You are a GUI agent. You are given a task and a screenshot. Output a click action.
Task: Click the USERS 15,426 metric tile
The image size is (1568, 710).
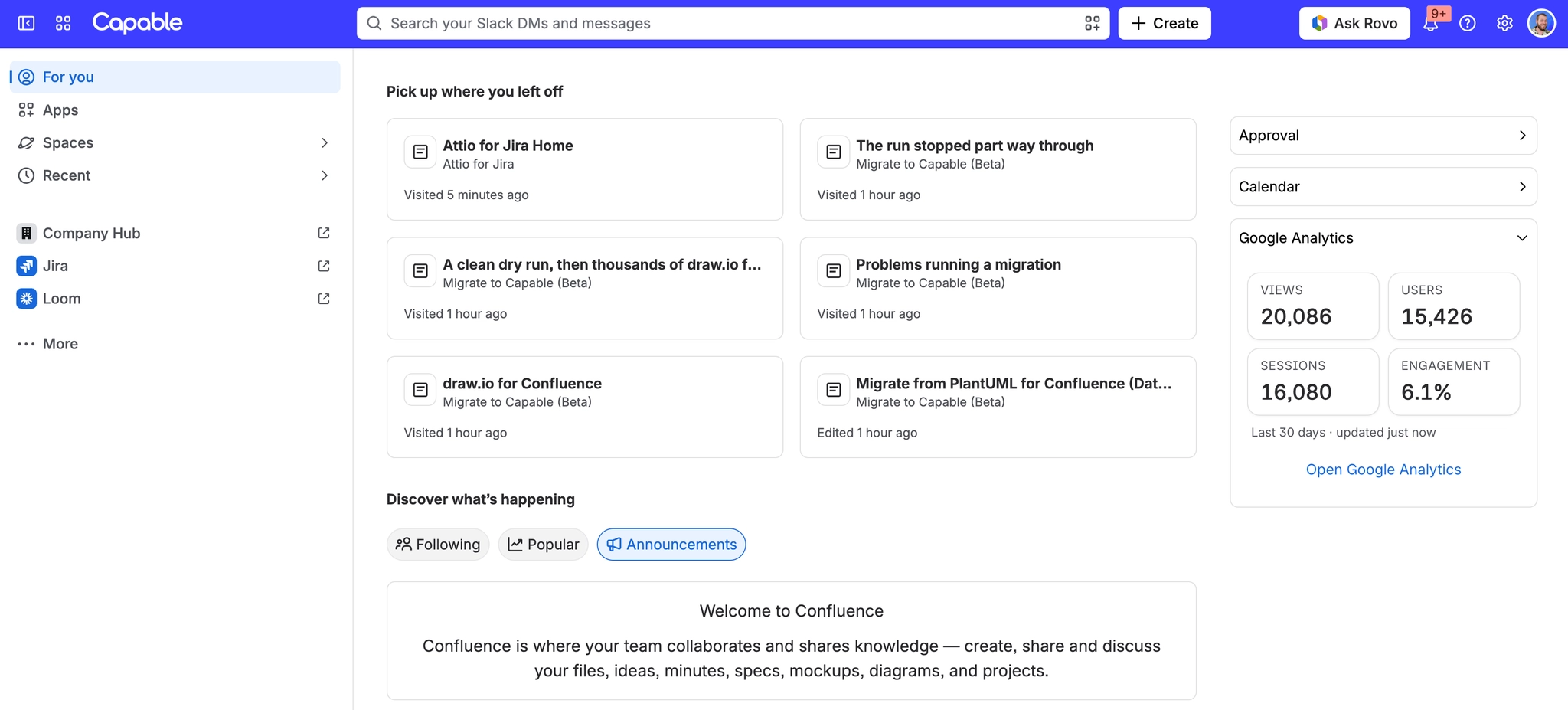[1454, 306]
